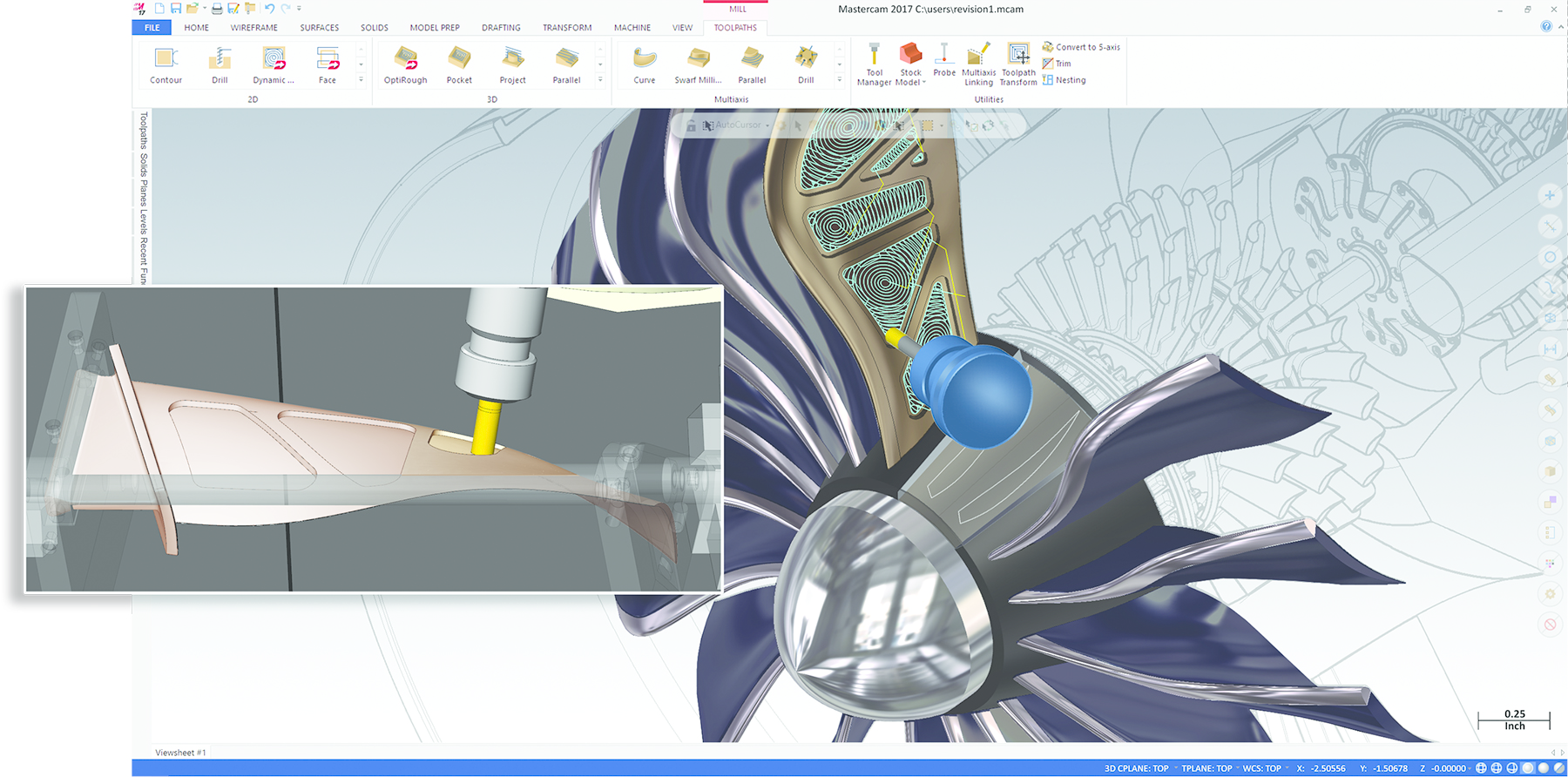The height and width of the screenshot is (777, 1568).
Task: Open the Probe utility
Action: coord(944,59)
